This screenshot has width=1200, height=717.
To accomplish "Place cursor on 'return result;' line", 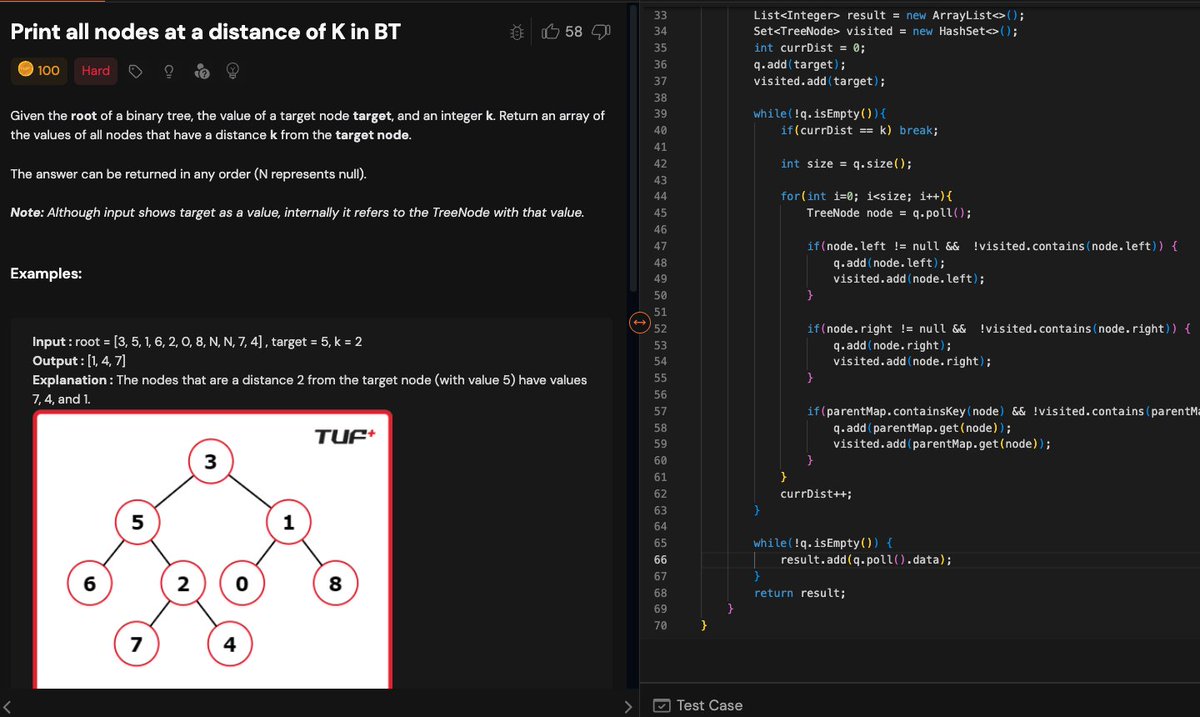I will click(799, 593).
